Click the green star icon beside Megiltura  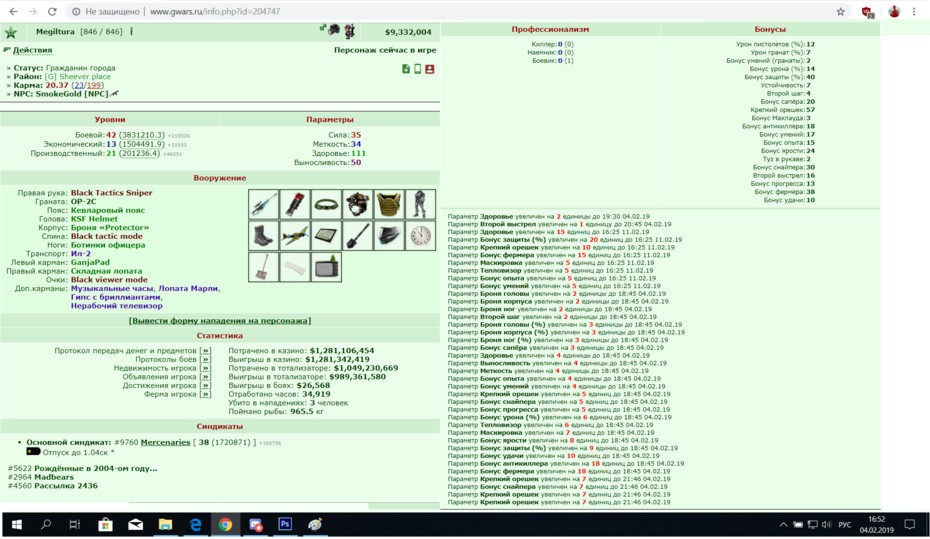pos(11,32)
